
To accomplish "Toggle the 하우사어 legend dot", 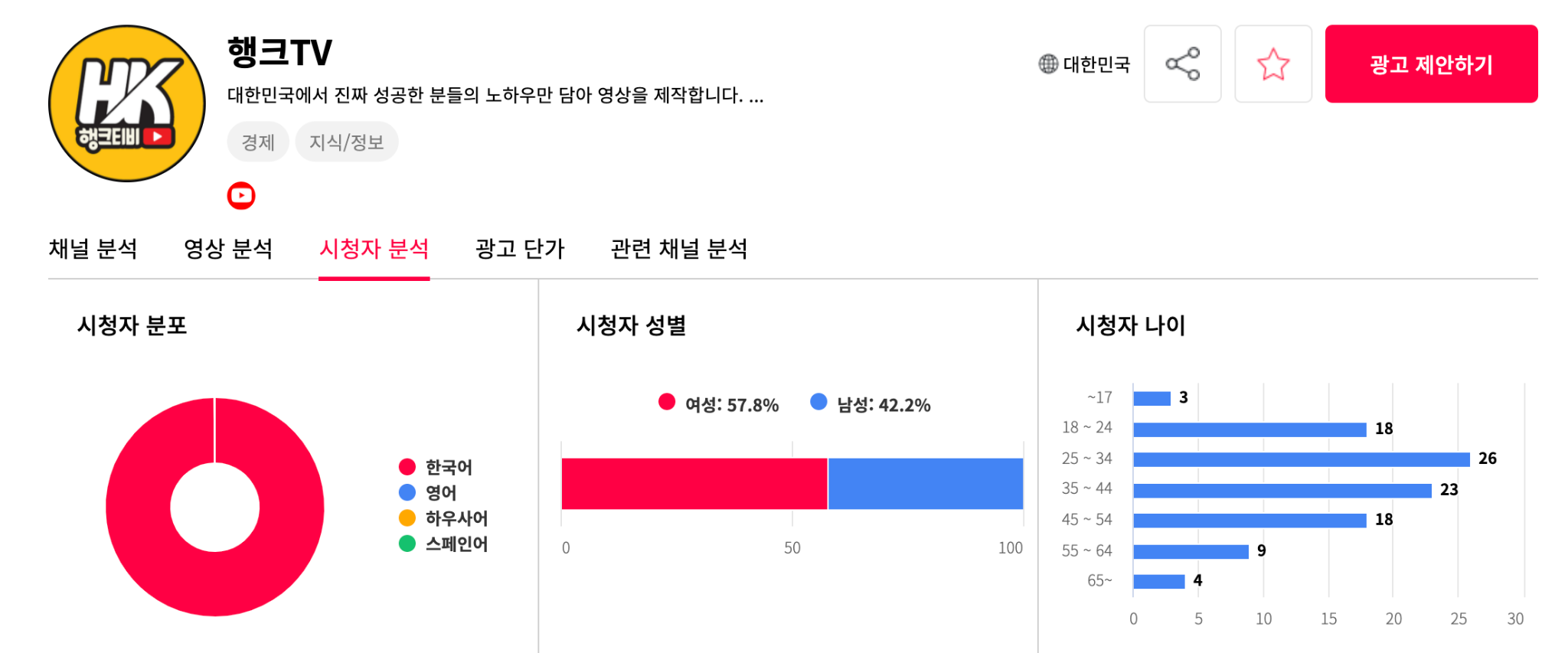I will point(407,518).
